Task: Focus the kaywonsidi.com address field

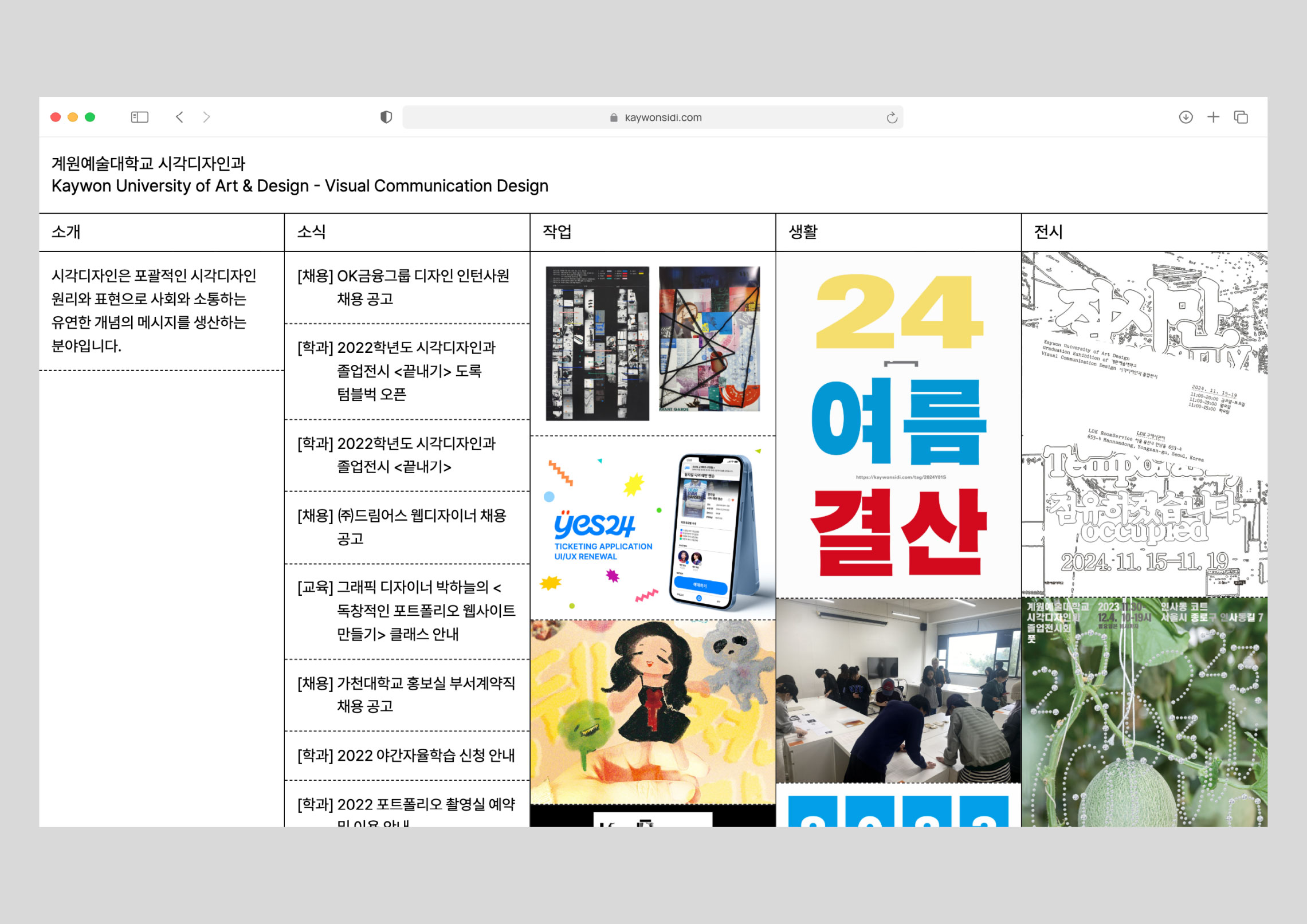Action: tap(653, 117)
